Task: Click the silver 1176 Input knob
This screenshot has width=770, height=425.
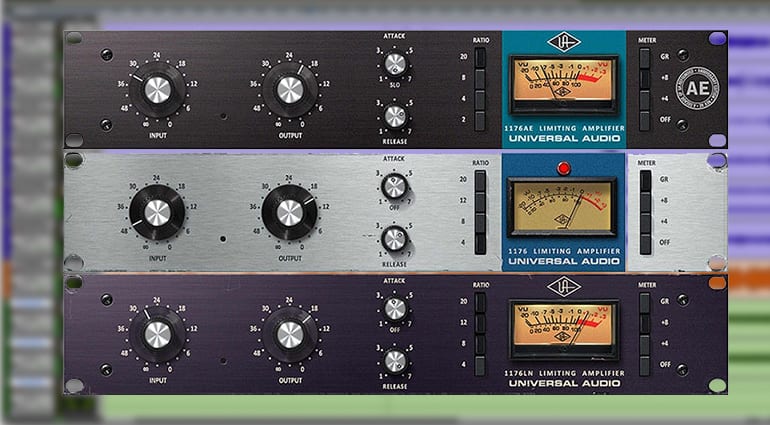Action: coord(158,212)
